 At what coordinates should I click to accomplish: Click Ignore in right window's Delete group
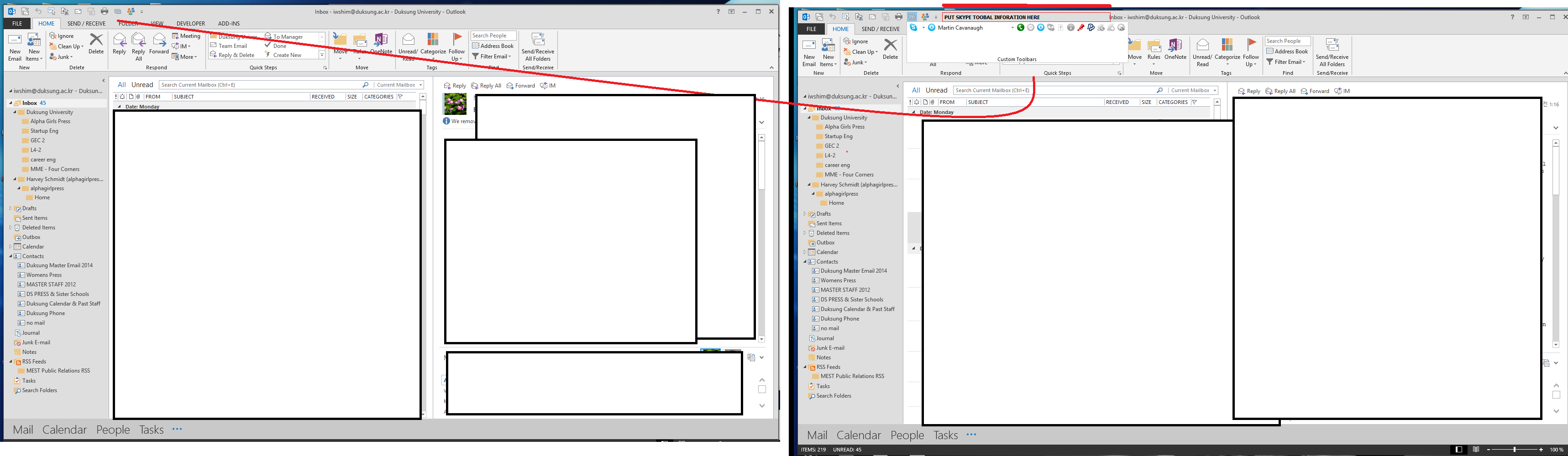856,41
